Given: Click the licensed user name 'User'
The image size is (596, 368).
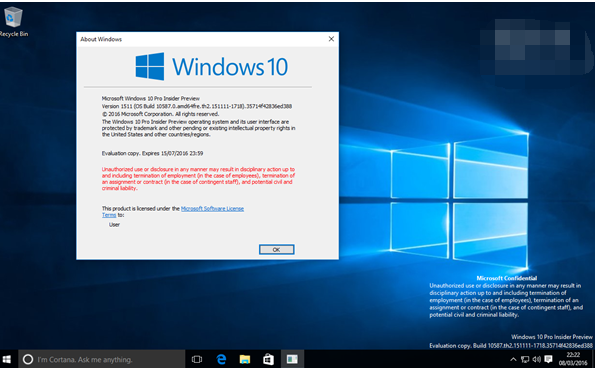Looking at the screenshot, I should tap(114, 225).
